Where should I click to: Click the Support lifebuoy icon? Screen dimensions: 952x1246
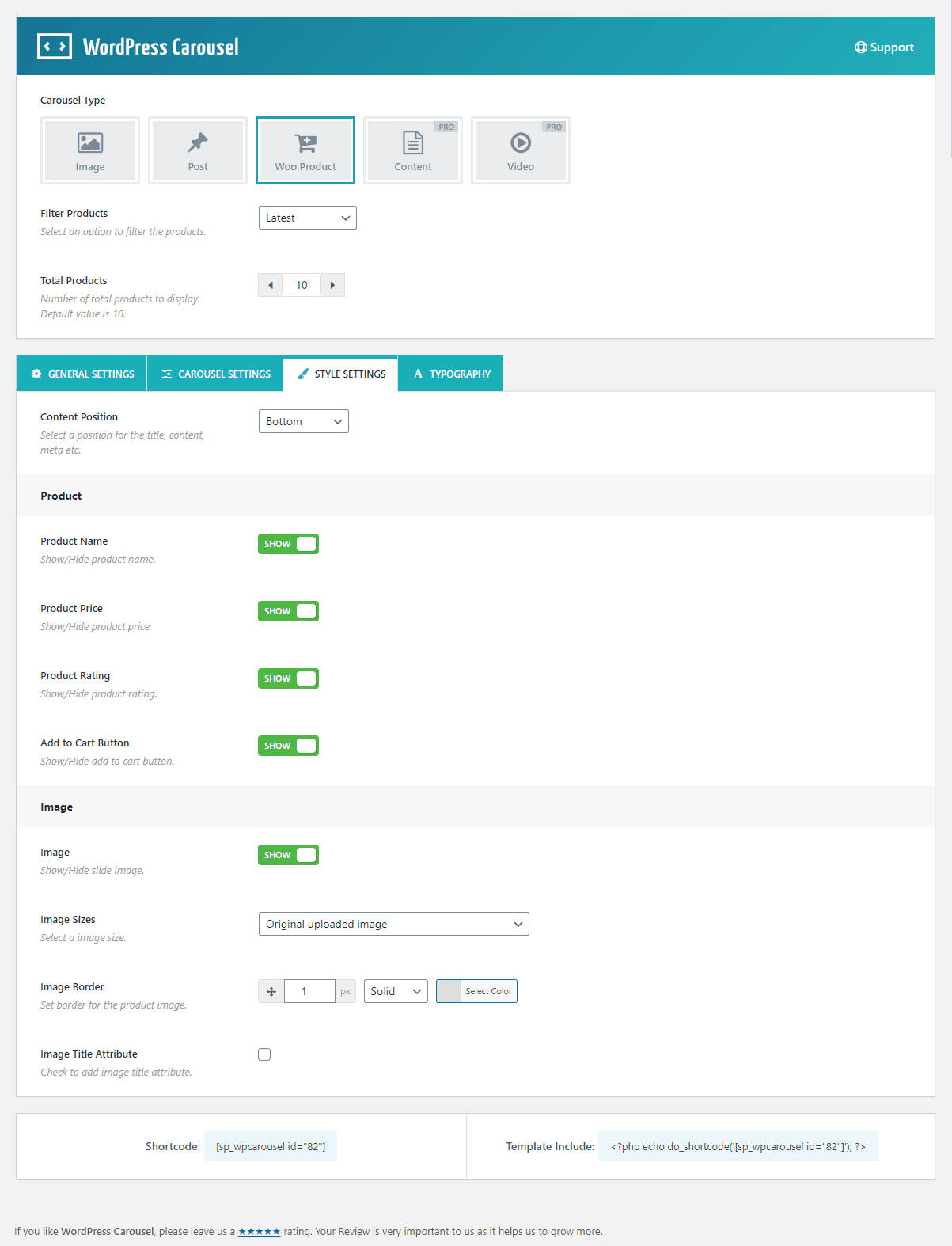[861, 47]
